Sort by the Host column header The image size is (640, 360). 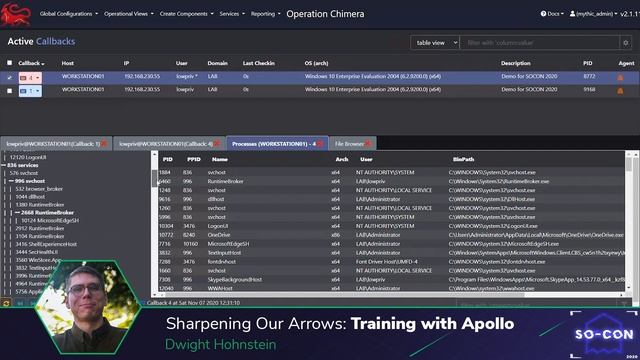[x=68, y=63]
